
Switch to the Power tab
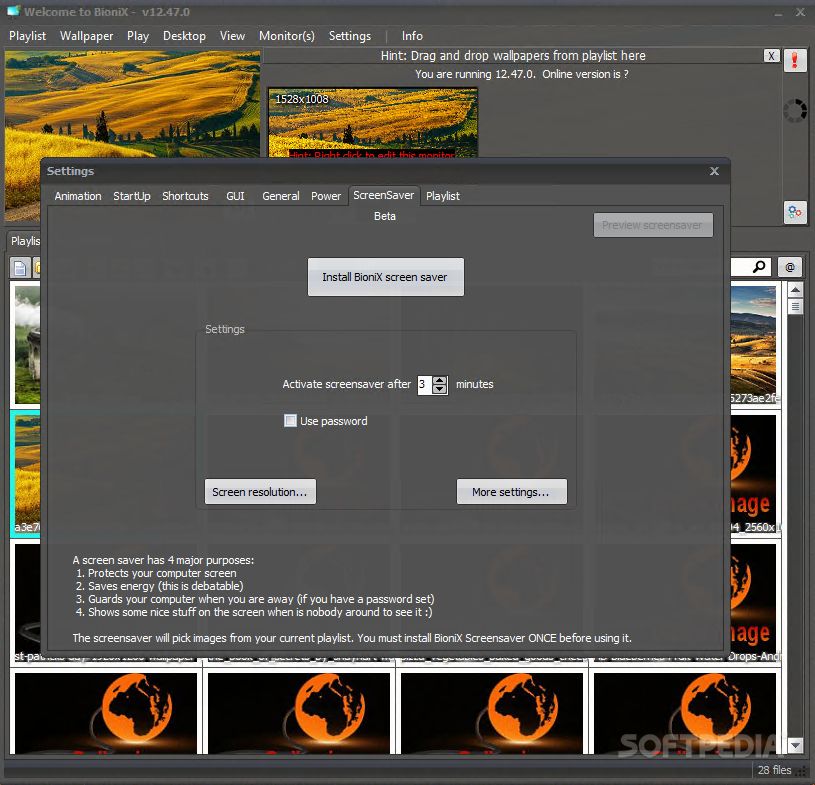326,196
